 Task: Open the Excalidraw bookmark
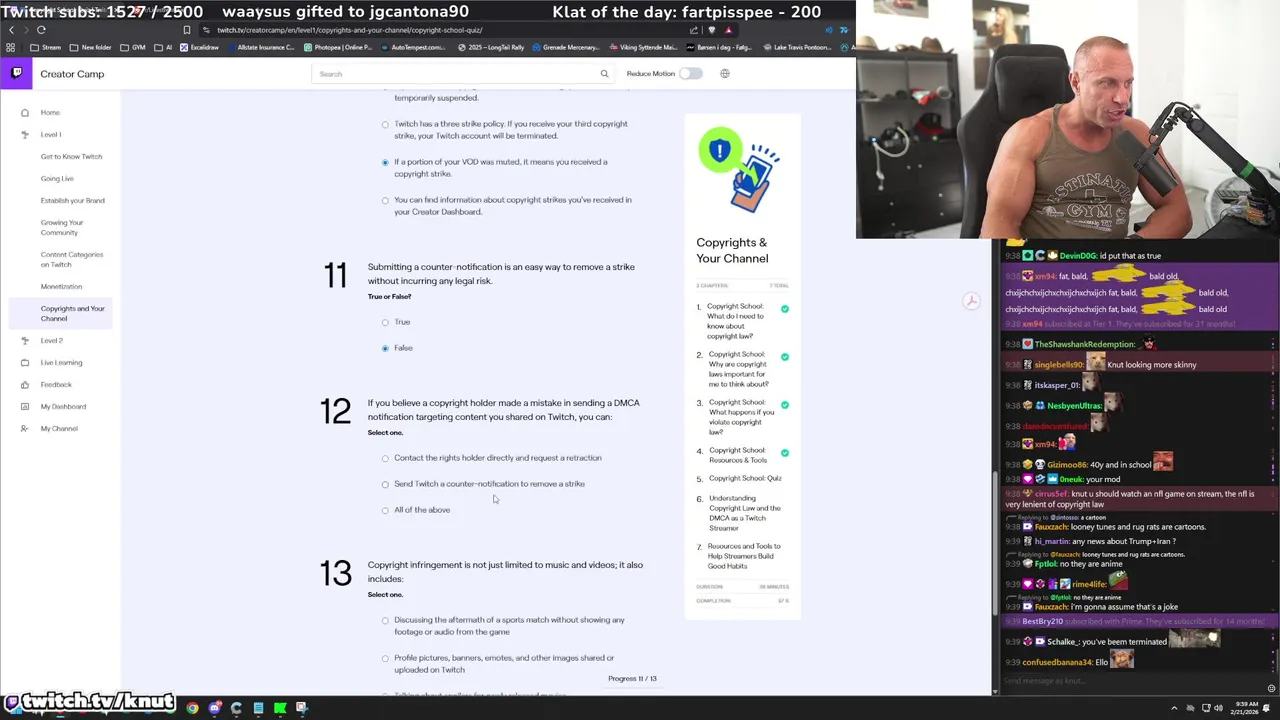[x=199, y=47]
